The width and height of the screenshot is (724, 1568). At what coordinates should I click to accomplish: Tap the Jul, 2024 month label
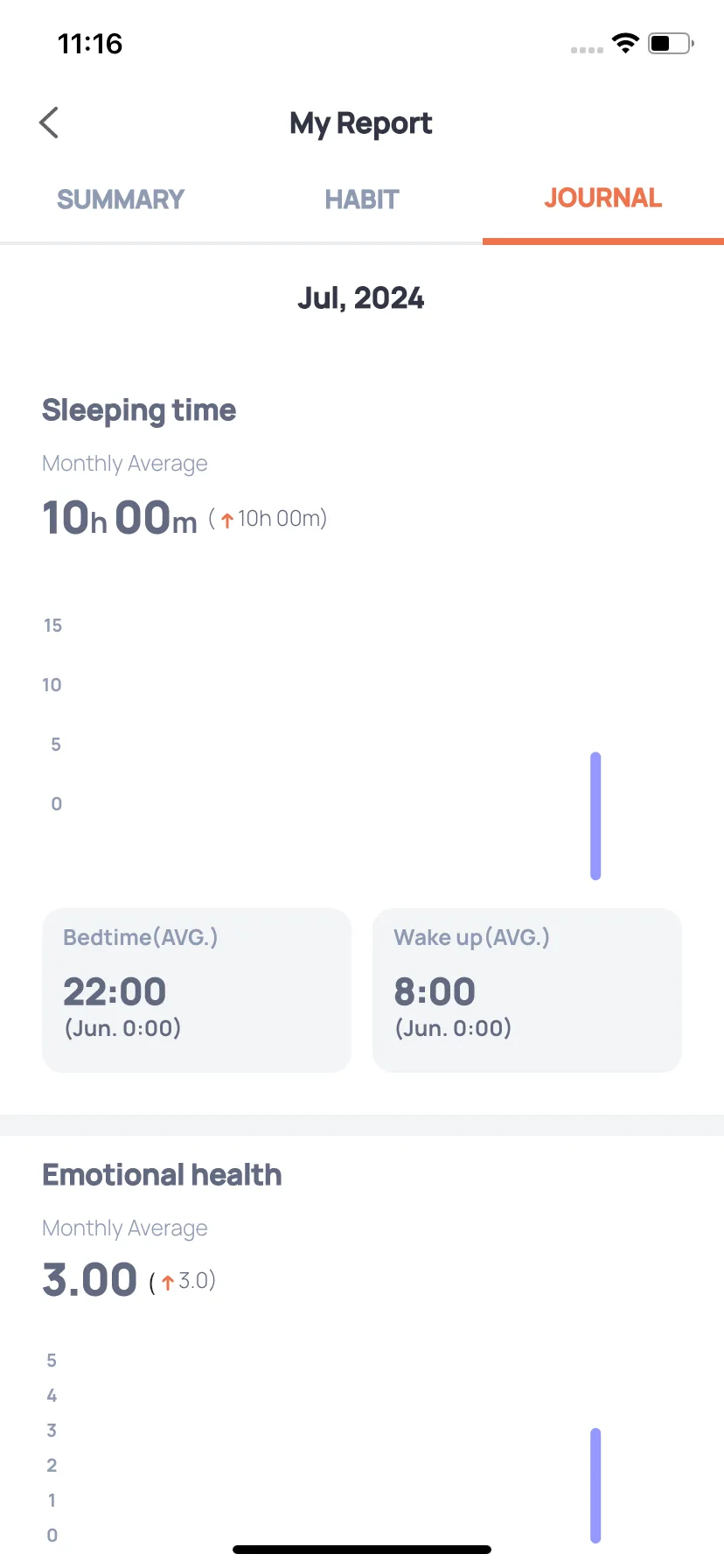coord(361,298)
